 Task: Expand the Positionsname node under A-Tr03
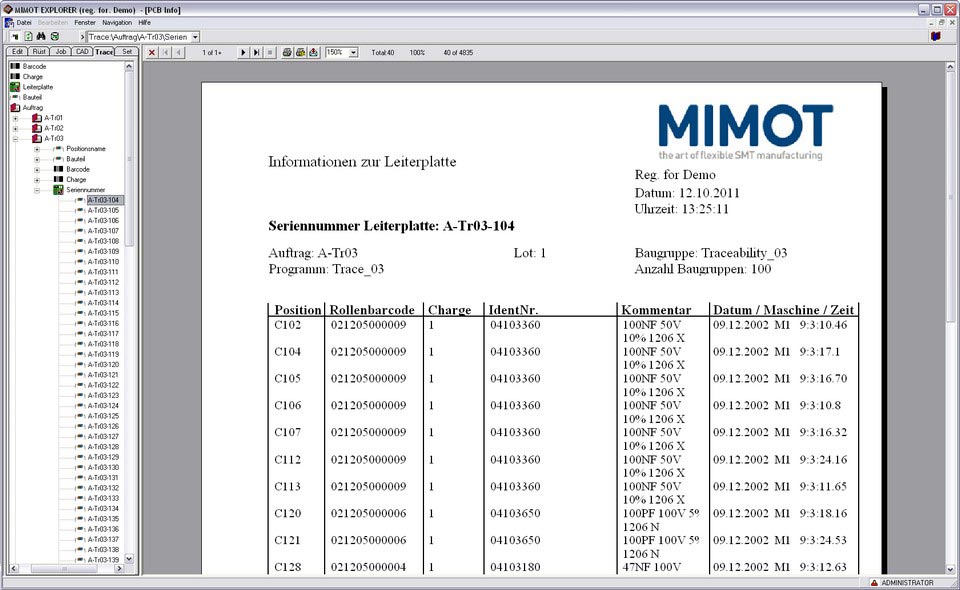[37, 149]
